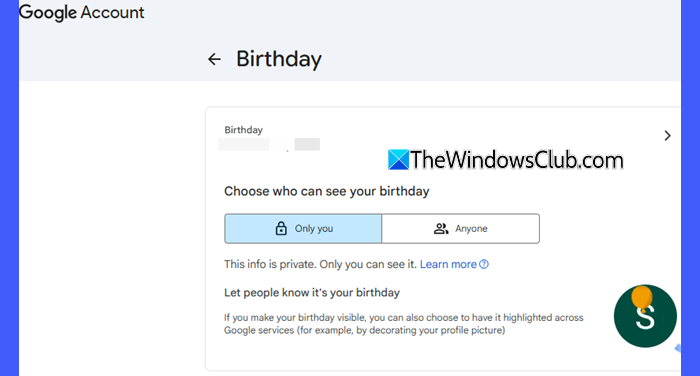Click the Birthday page title
This screenshot has width=700, height=376.
(279, 59)
